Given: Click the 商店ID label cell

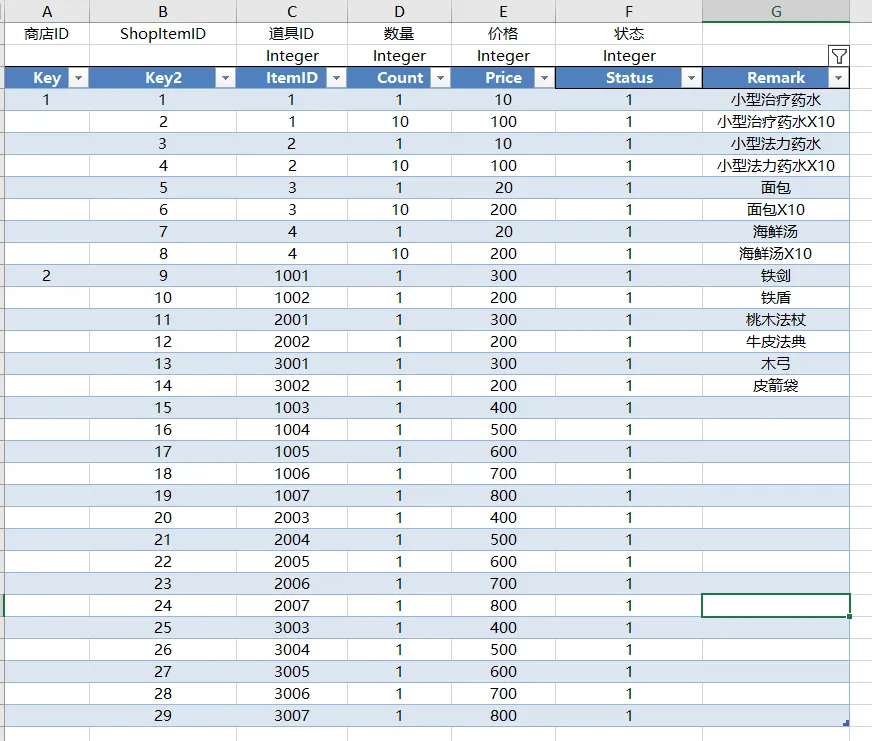Looking at the screenshot, I should [46, 34].
